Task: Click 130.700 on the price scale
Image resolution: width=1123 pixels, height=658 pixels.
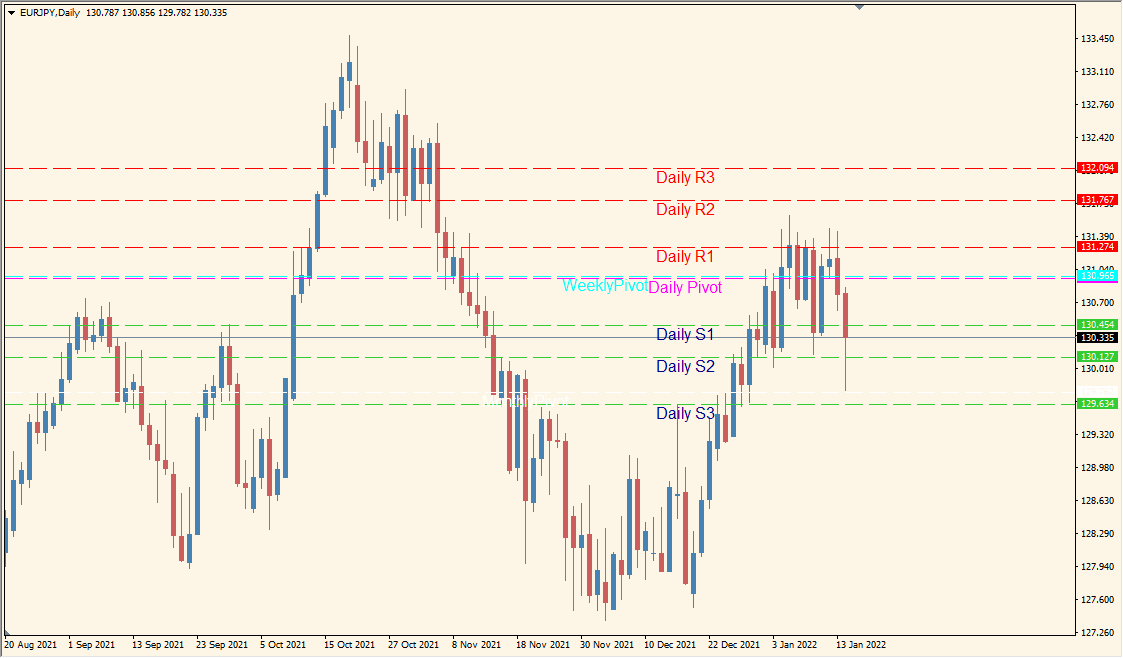Action: click(x=1097, y=303)
